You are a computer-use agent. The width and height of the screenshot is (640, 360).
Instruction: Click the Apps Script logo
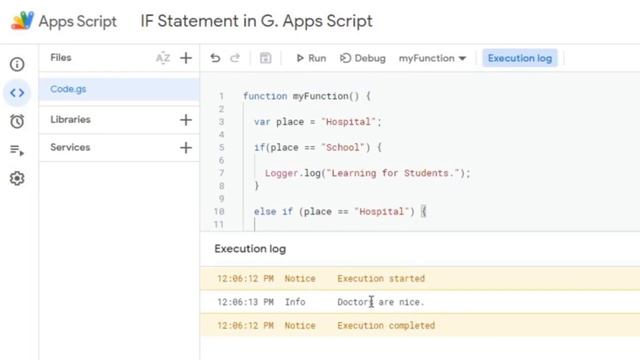point(22,21)
